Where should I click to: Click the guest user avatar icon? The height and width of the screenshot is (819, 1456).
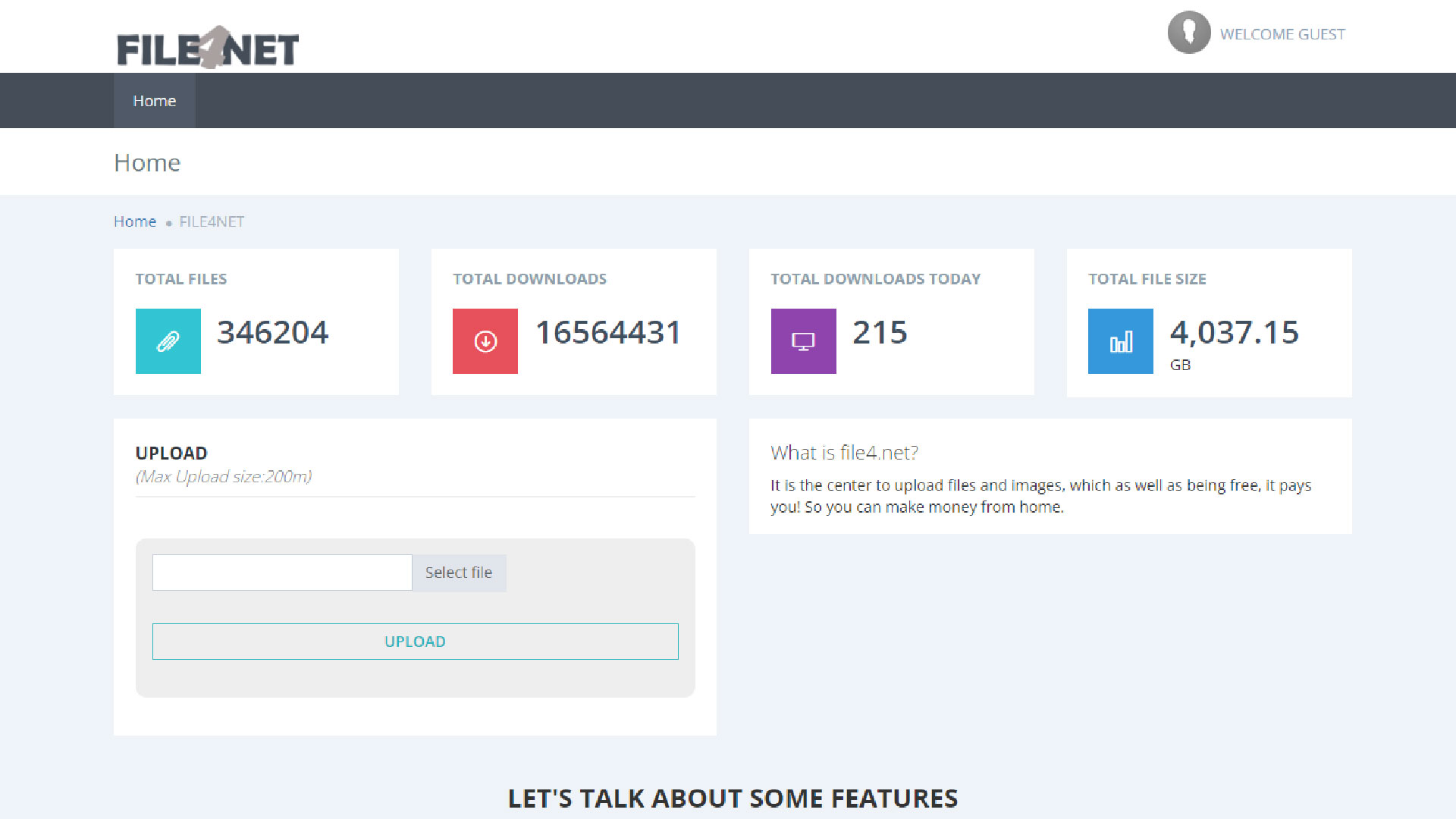[1188, 33]
